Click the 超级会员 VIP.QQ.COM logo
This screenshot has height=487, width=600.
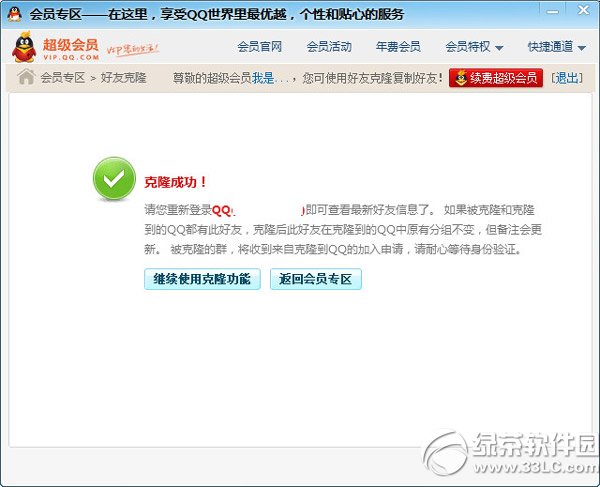pyautogui.click(x=56, y=47)
